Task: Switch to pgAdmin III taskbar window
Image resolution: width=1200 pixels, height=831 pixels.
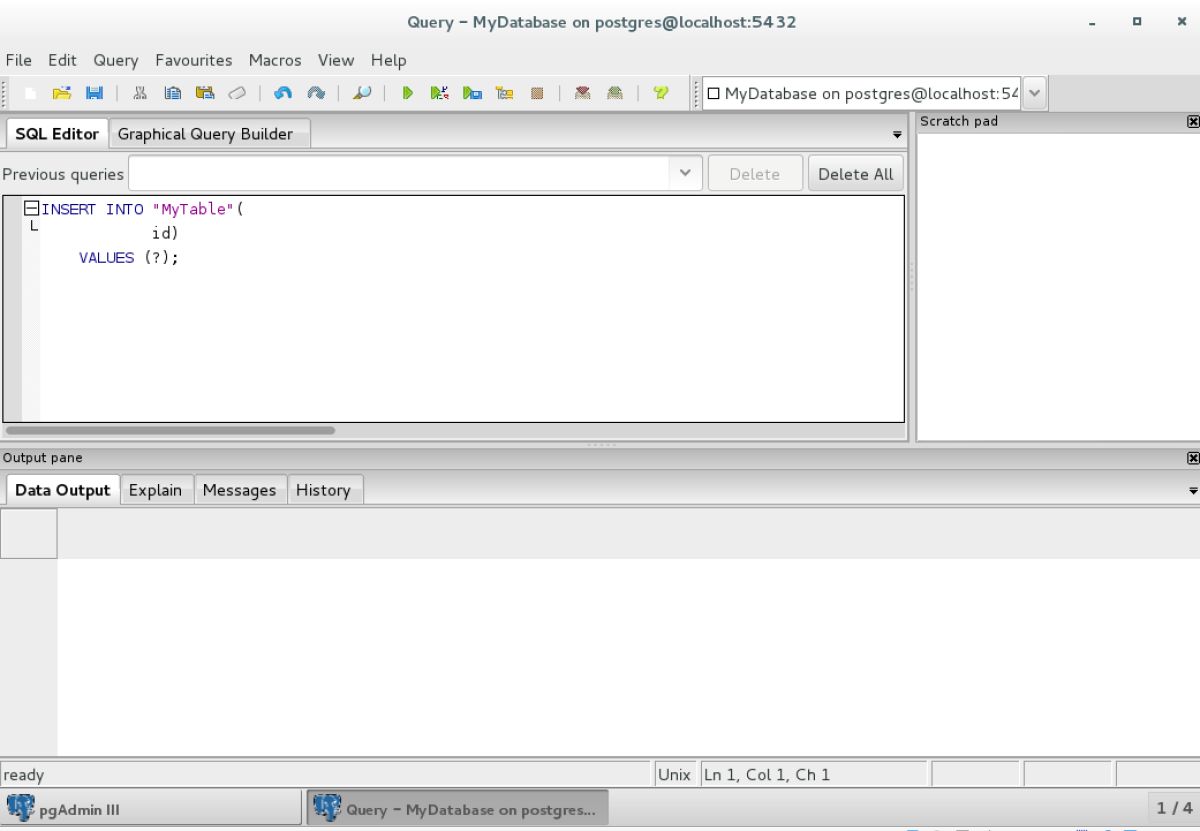Action: tap(151, 809)
